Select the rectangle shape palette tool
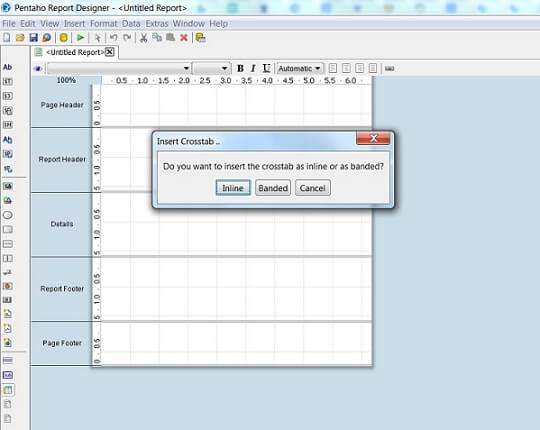The height and width of the screenshot is (430, 540). tap(8, 229)
